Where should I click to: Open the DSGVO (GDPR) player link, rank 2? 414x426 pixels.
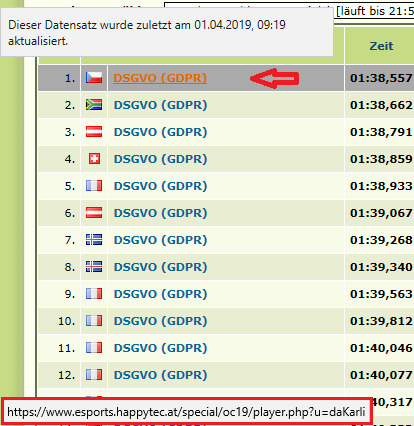pyautogui.click(x=160, y=105)
